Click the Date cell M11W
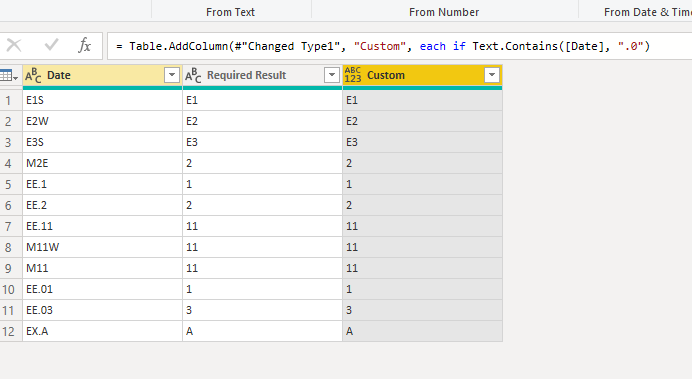The height and width of the screenshot is (379, 692). pos(102,248)
